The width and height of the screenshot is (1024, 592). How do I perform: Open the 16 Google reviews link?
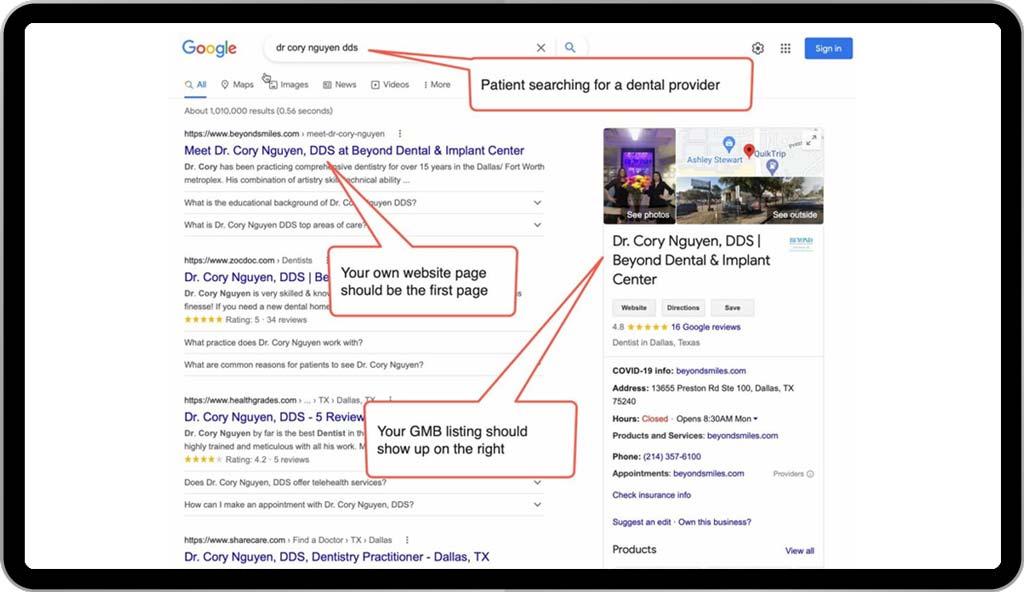coord(705,327)
